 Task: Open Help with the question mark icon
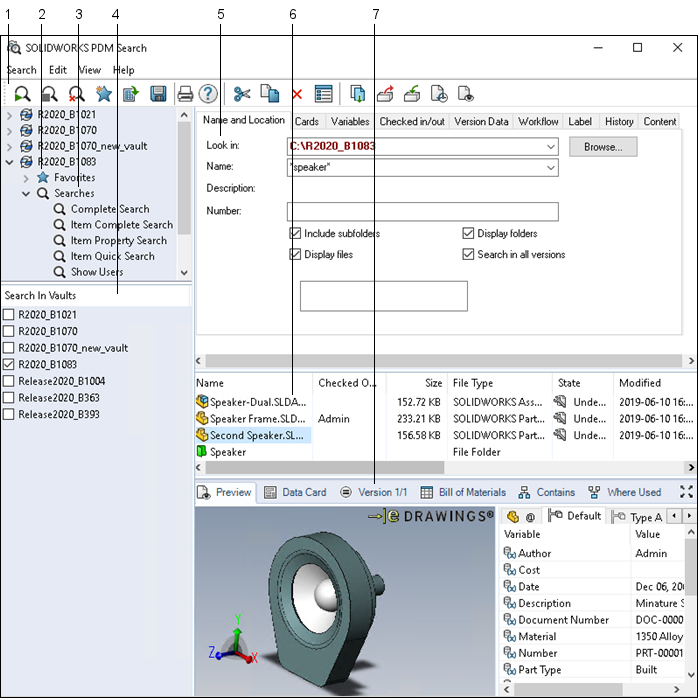208,94
